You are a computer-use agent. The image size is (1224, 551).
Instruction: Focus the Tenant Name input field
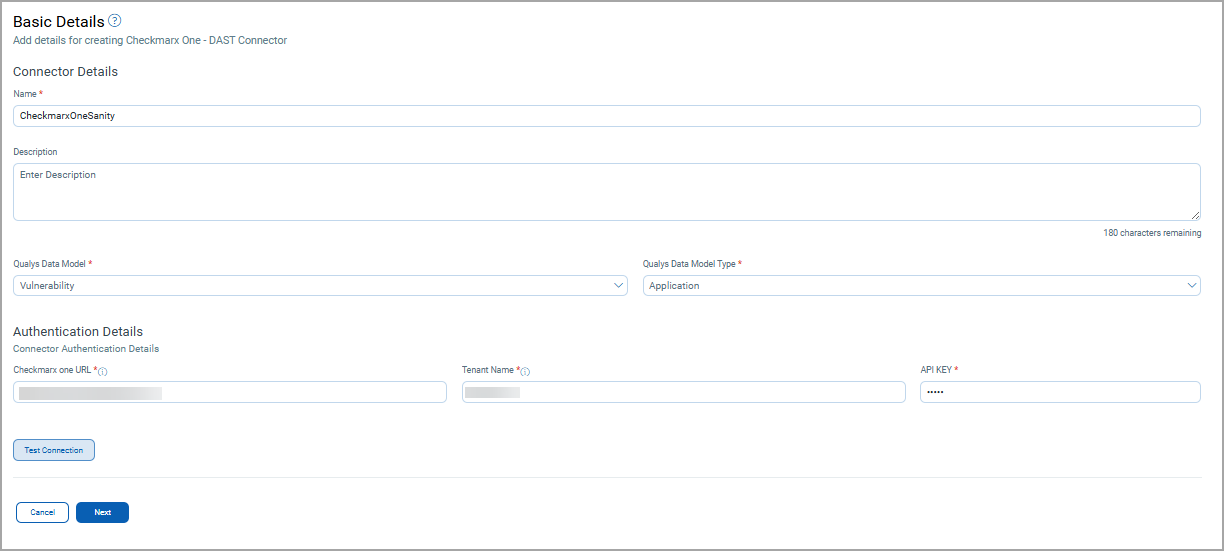coord(684,392)
